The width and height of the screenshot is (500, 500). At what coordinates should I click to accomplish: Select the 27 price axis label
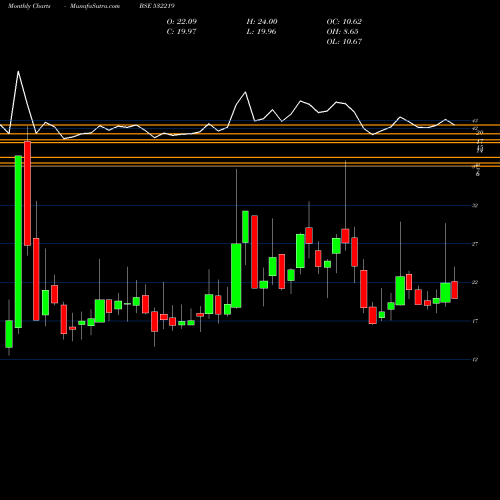pos(475,244)
